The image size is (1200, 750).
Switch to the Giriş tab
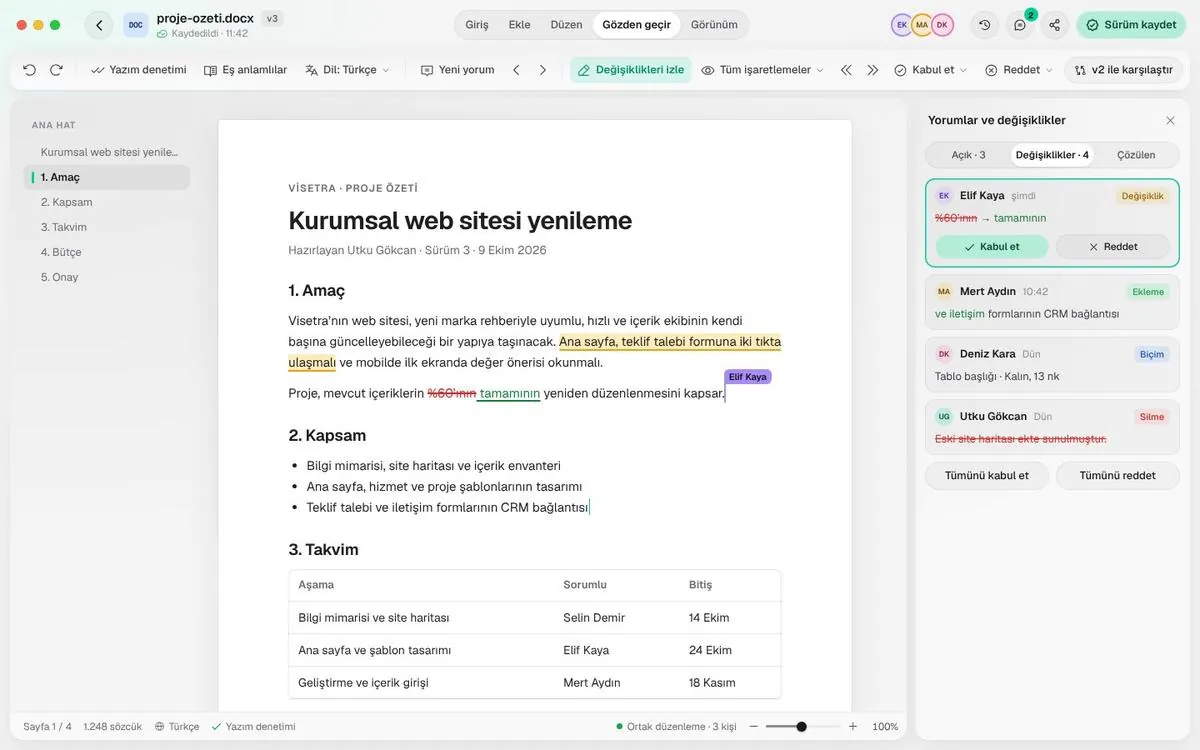(x=477, y=25)
